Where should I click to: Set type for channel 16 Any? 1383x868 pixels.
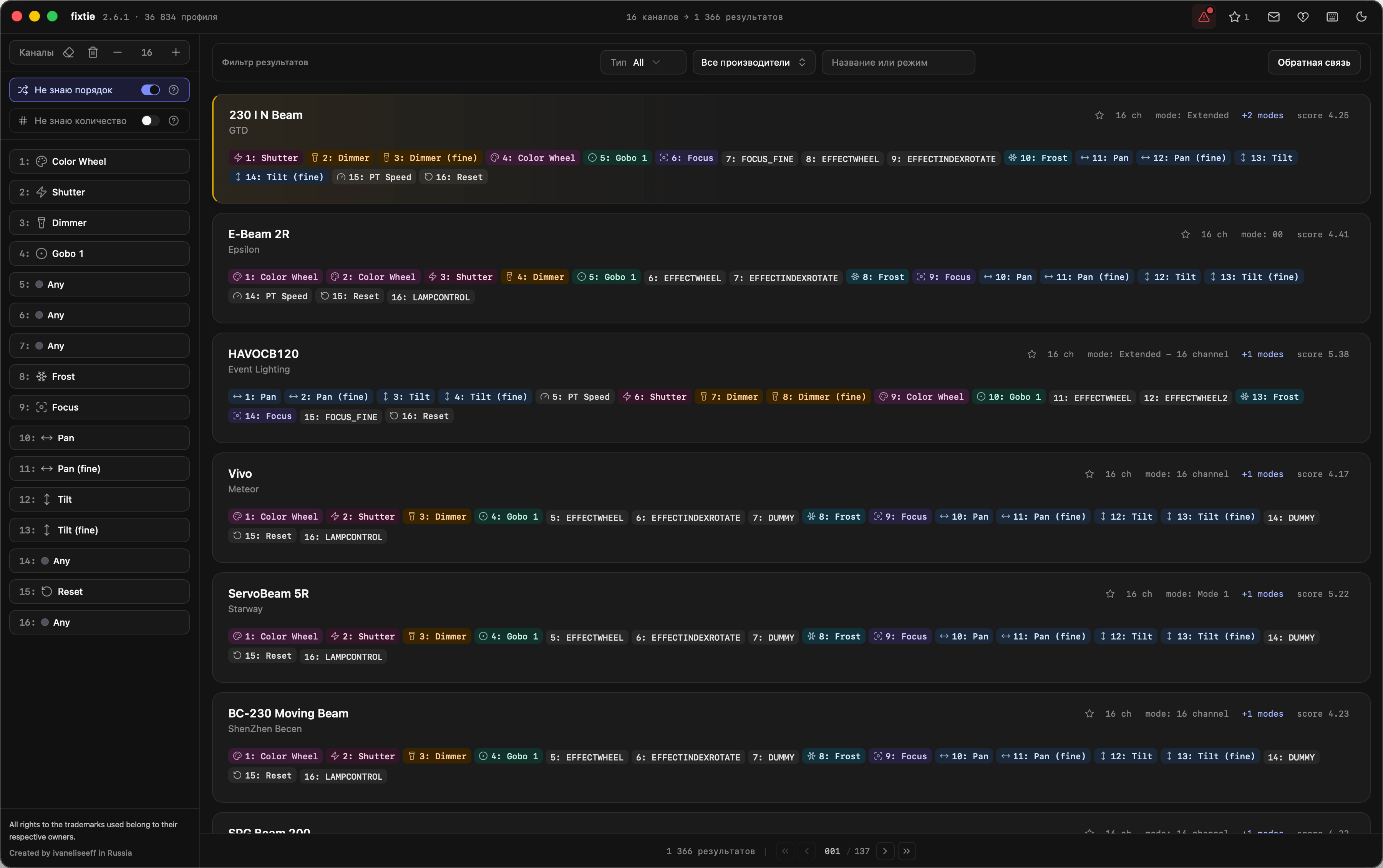point(99,622)
